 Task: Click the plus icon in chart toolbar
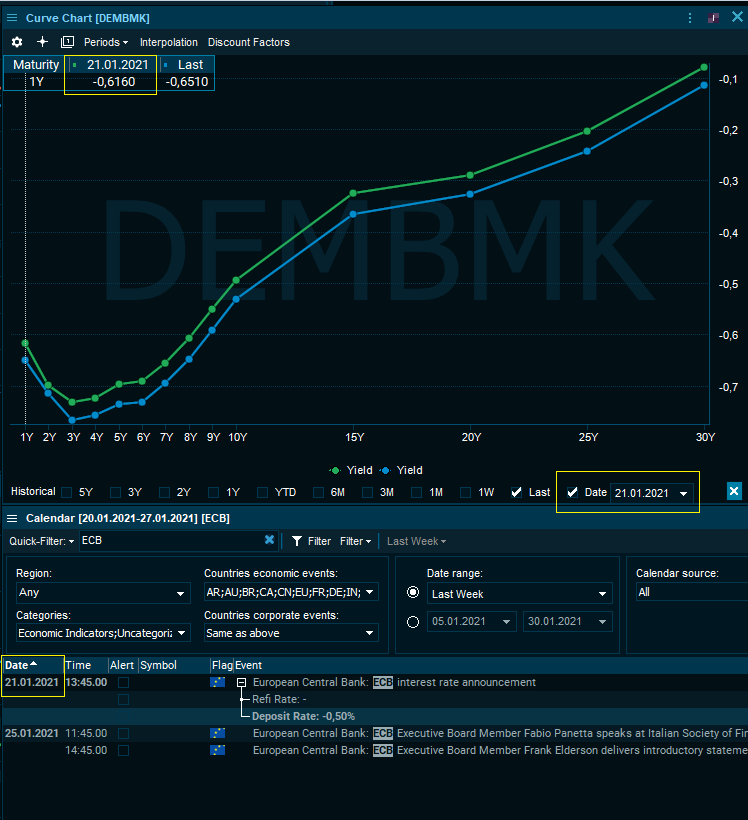[42, 42]
